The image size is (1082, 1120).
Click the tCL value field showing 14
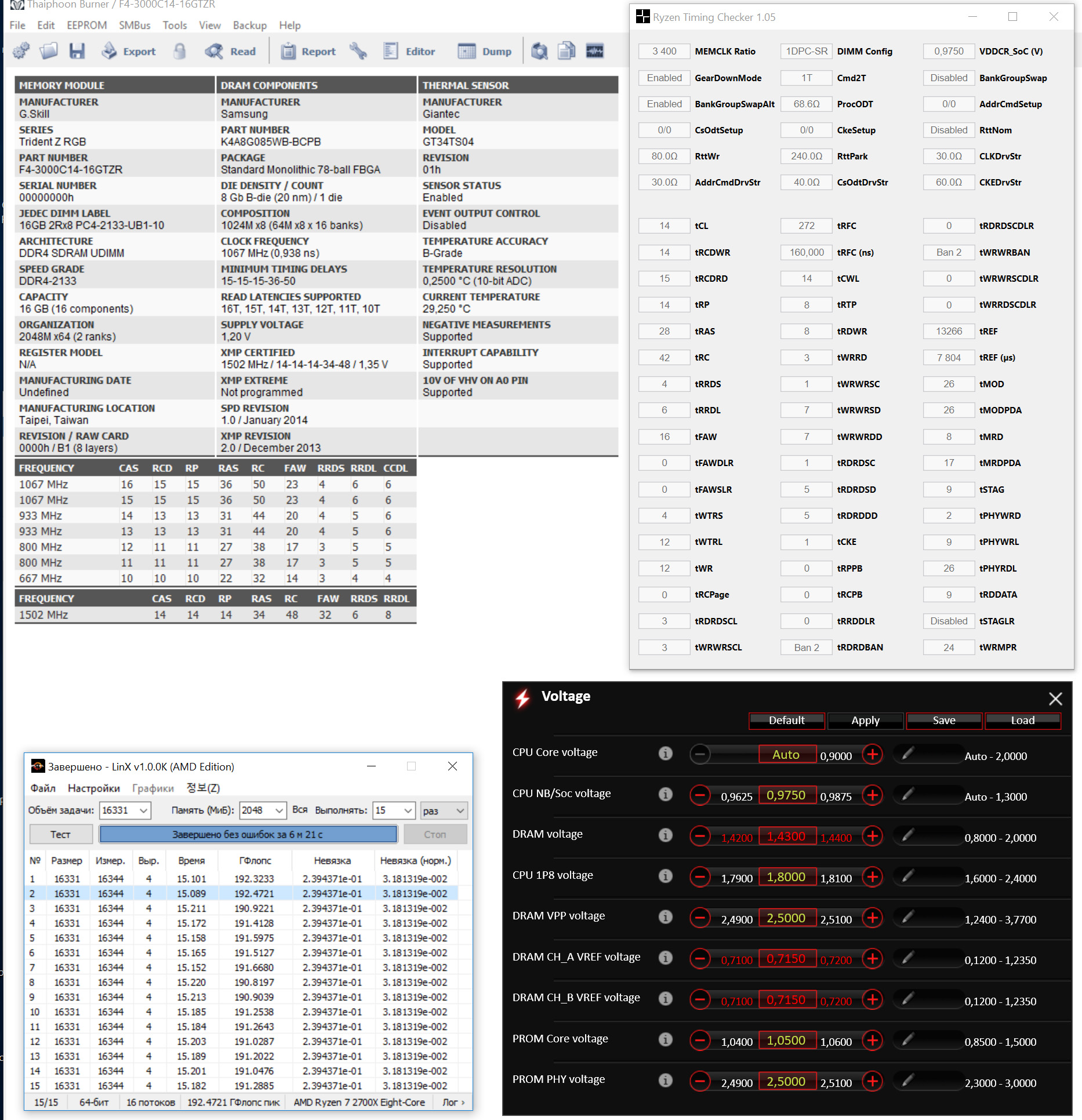(x=665, y=226)
